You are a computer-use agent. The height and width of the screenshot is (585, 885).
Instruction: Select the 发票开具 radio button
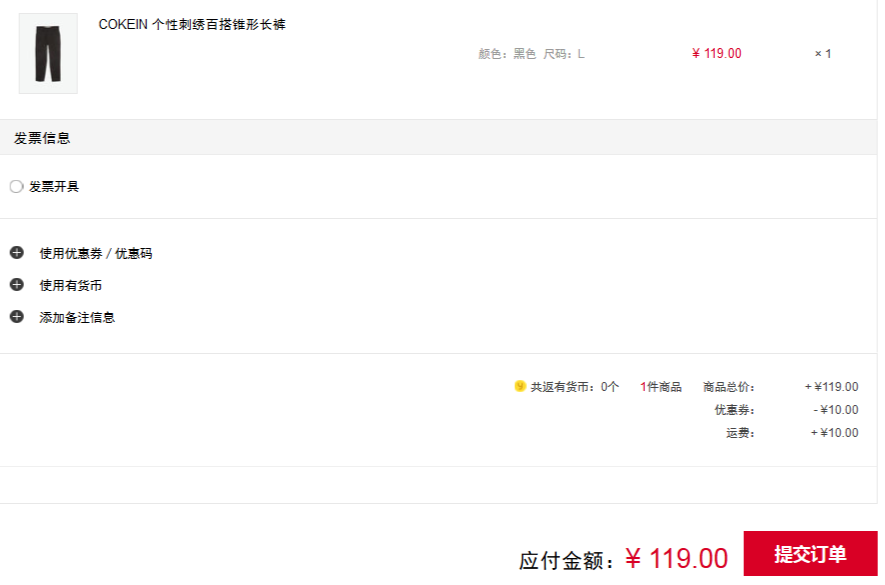(16, 187)
